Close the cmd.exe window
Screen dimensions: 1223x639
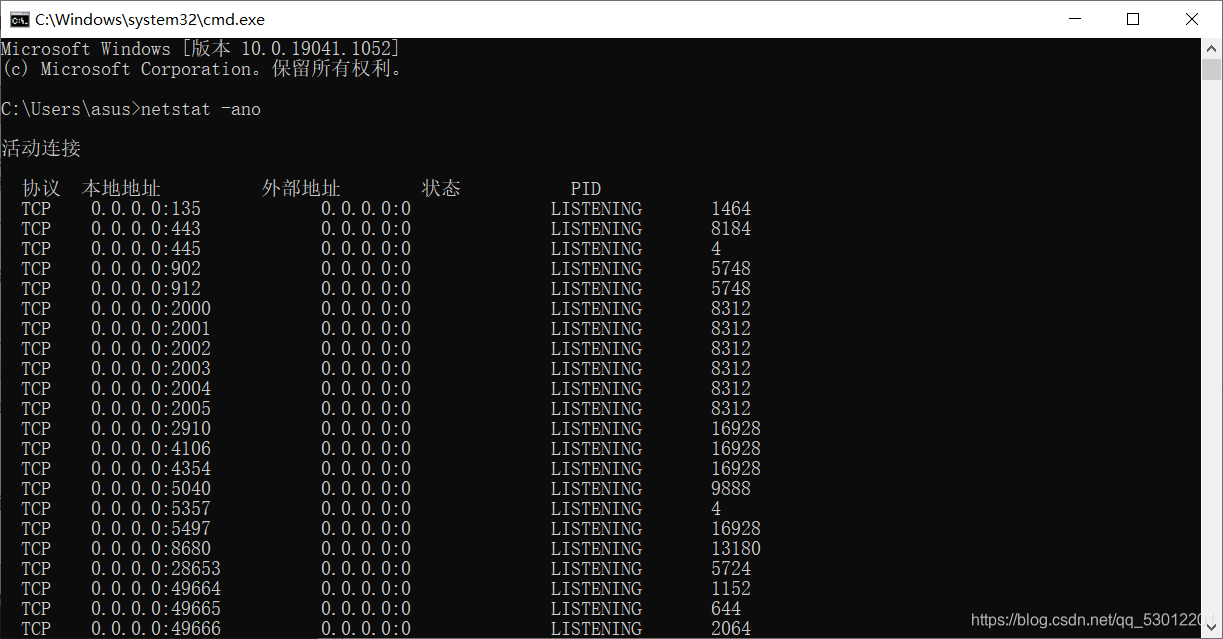tap(1192, 19)
